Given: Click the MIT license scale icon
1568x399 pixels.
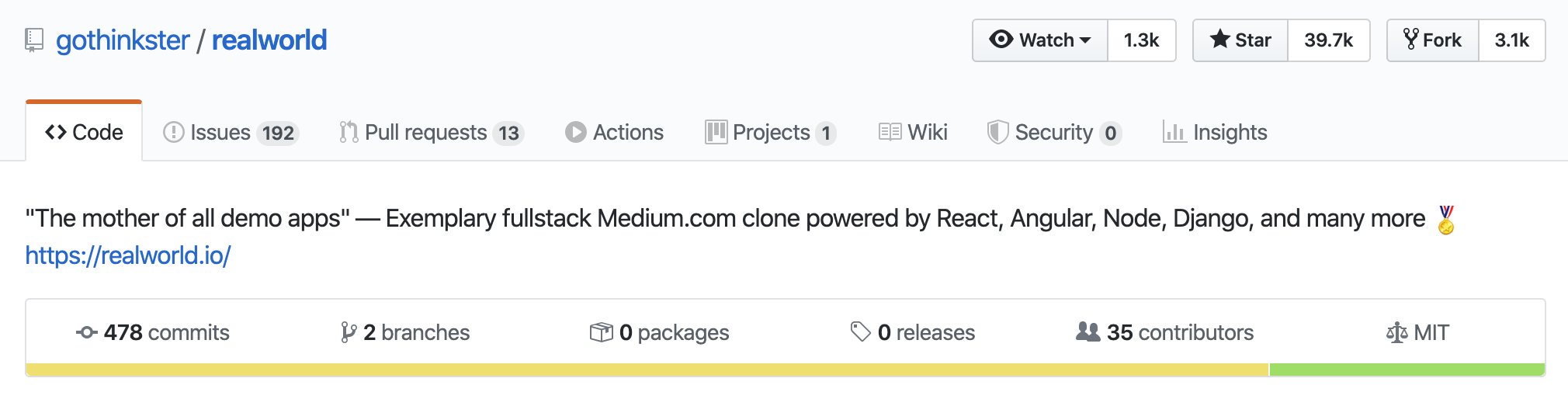Looking at the screenshot, I should (1396, 333).
